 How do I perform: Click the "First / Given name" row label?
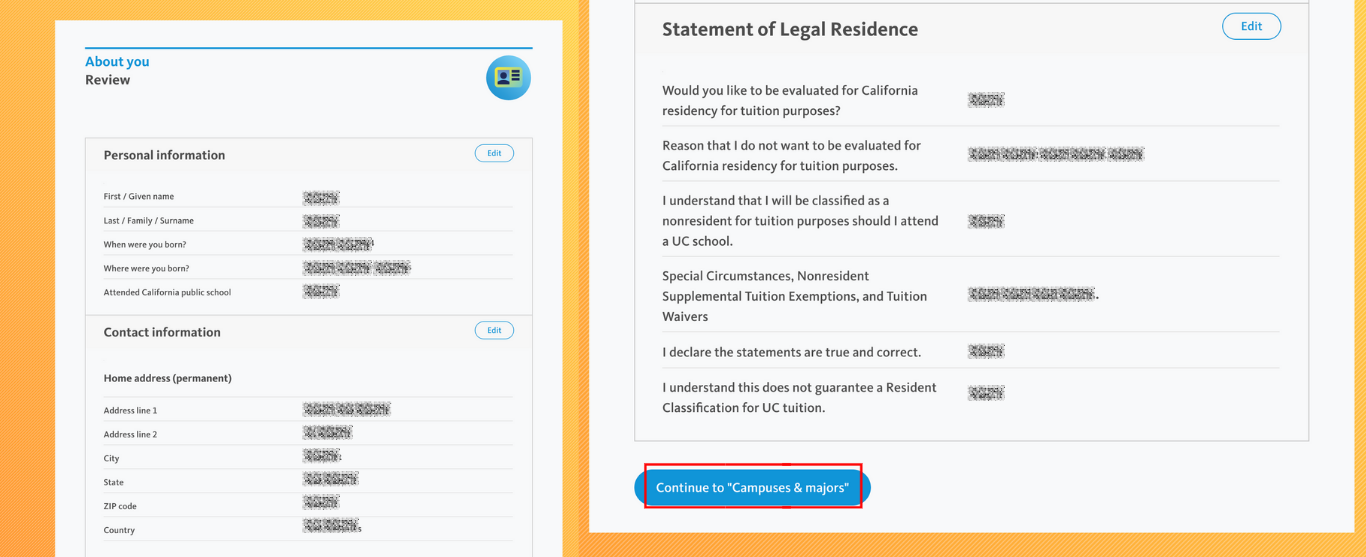[x=139, y=197]
